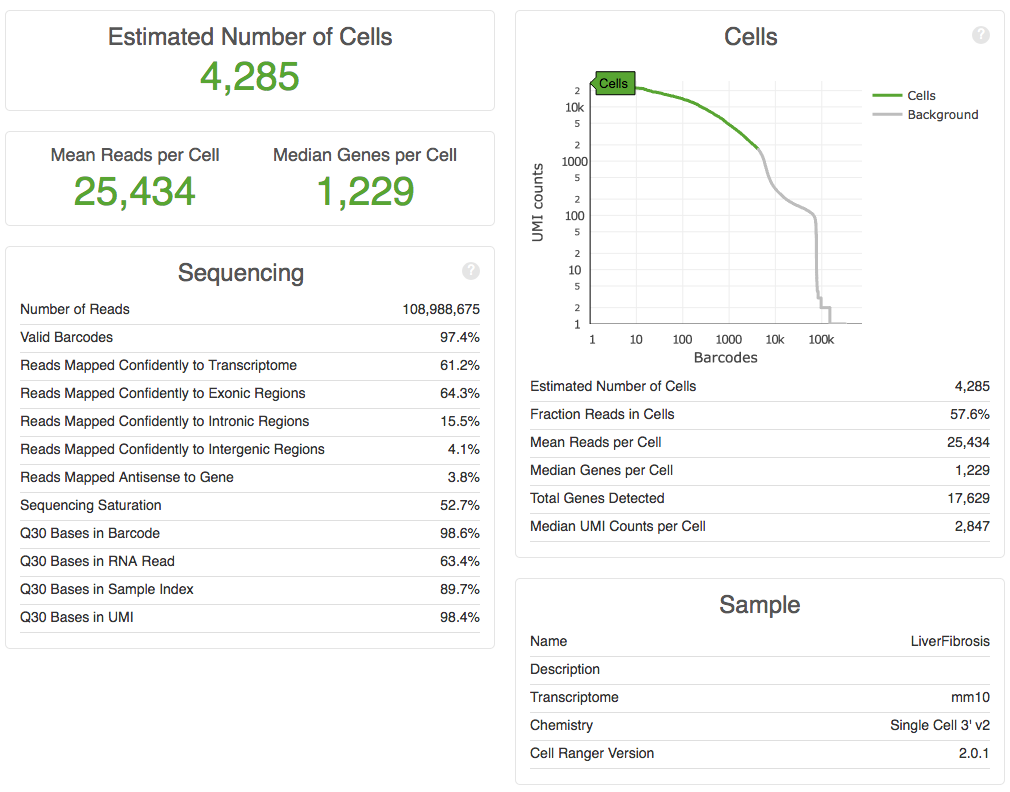Open the Sequencing panel help icon
Screen dimensions: 1010x792
tap(471, 271)
